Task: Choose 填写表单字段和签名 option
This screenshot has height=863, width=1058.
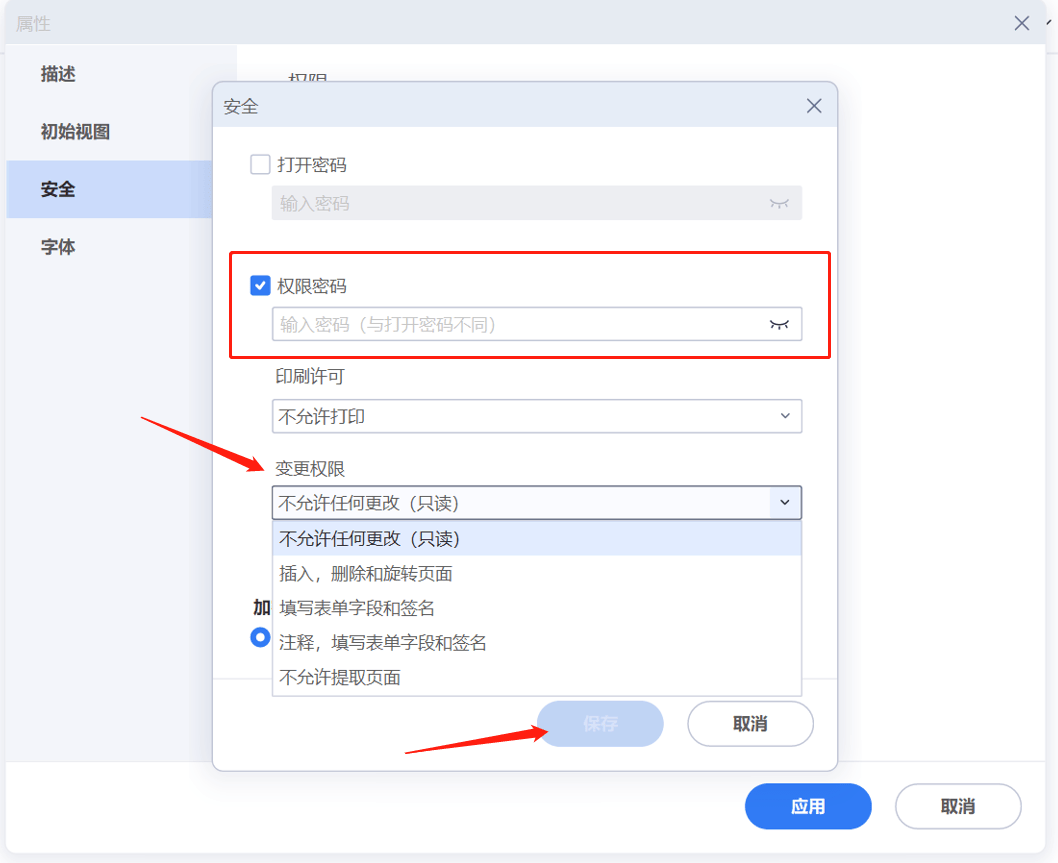Action: tap(536, 608)
